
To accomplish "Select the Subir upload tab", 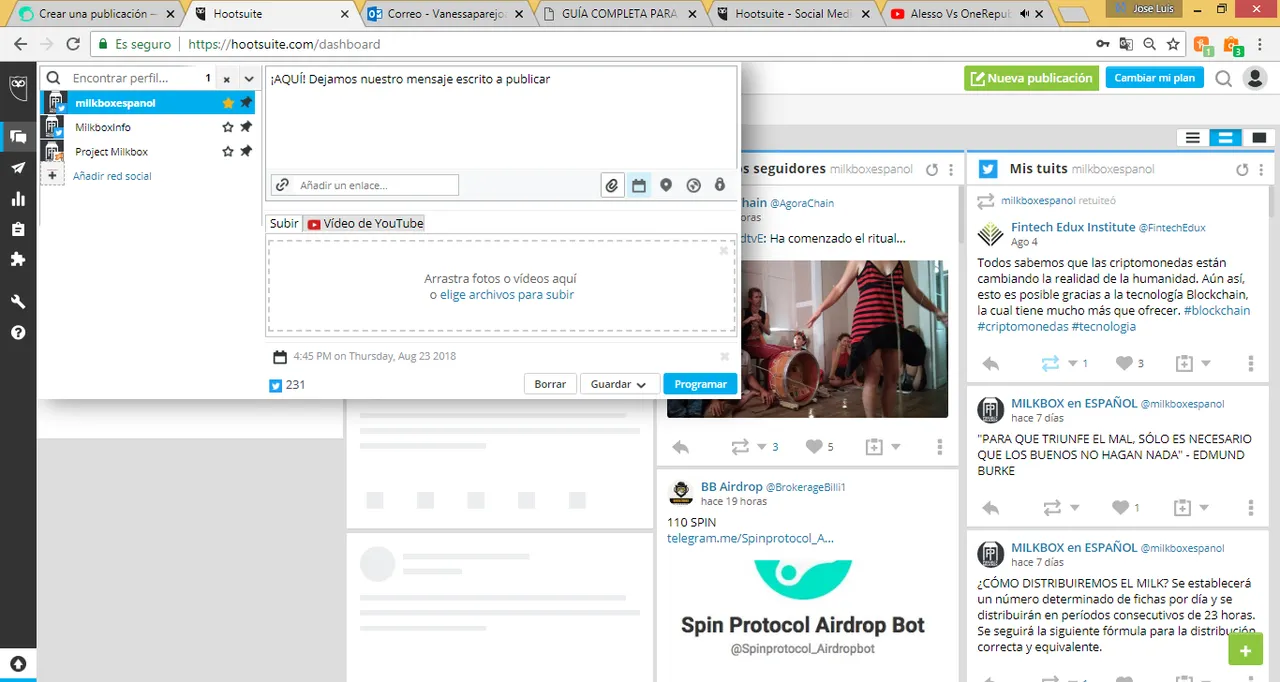I will [x=284, y=224].
